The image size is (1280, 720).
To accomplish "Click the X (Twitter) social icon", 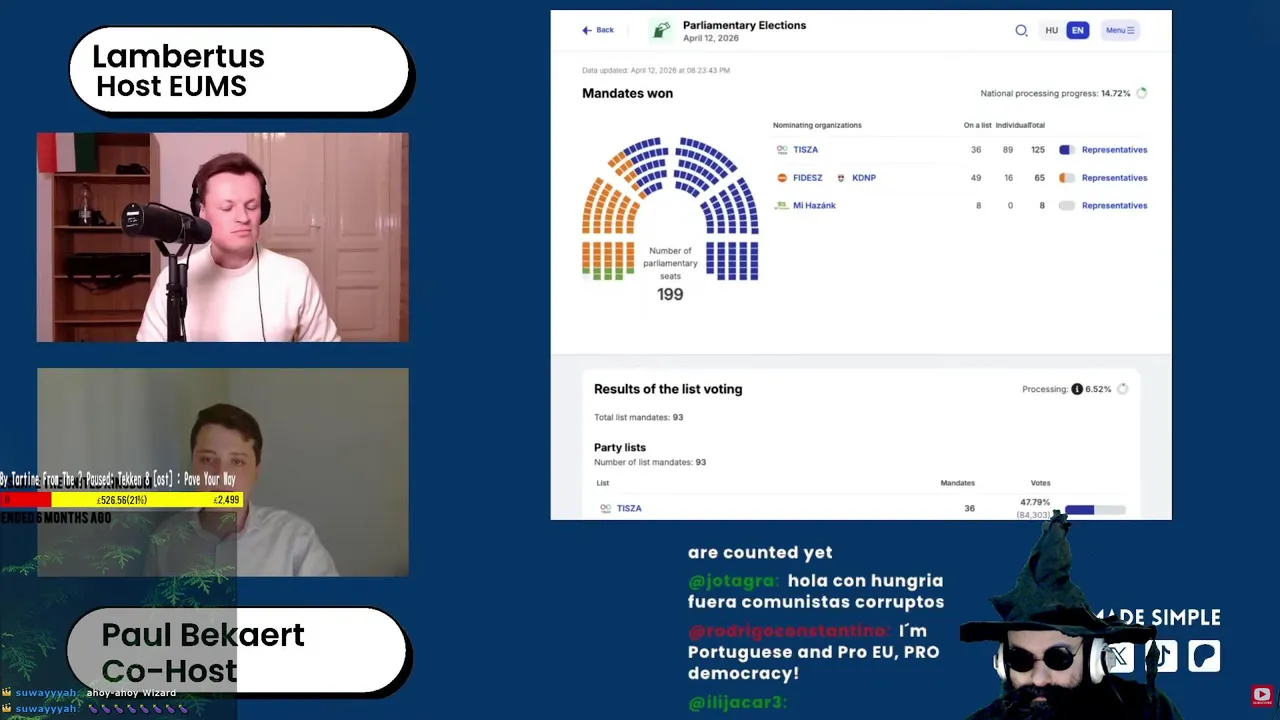I will pyautogui.click(x=1118, y=657).
